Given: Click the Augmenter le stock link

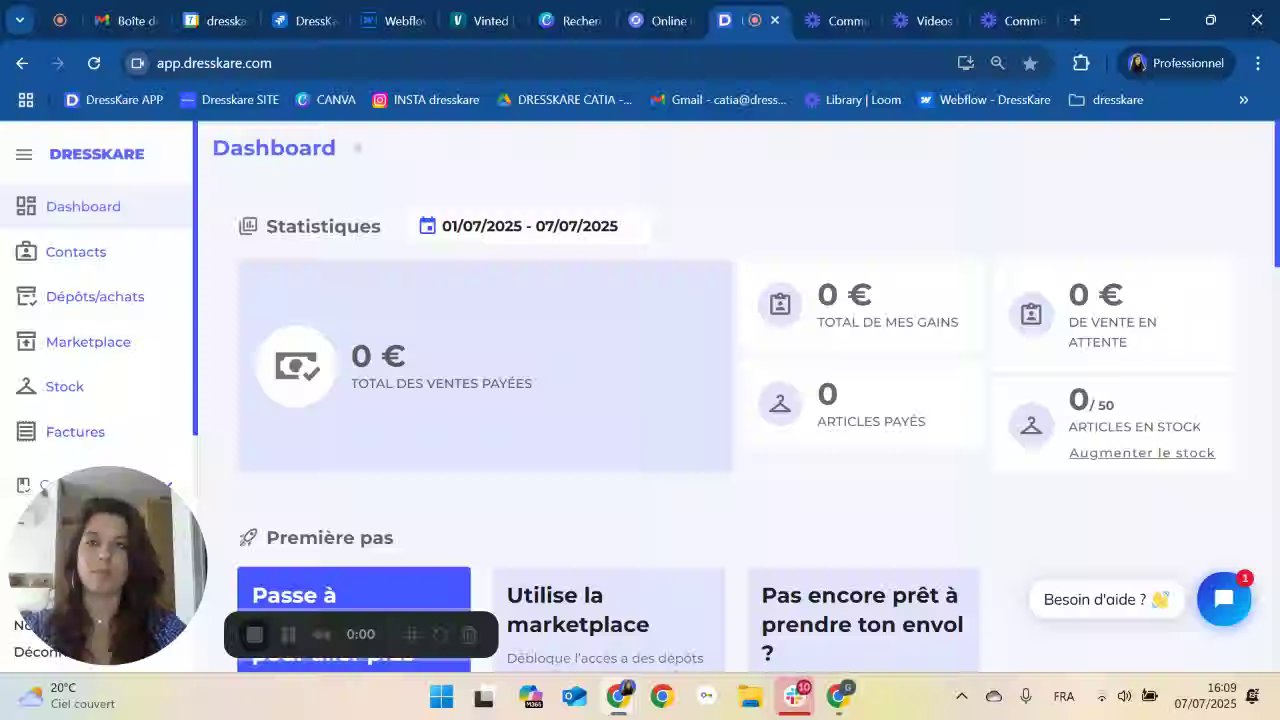Looking at the screenshot, I should click(1142, 453).
